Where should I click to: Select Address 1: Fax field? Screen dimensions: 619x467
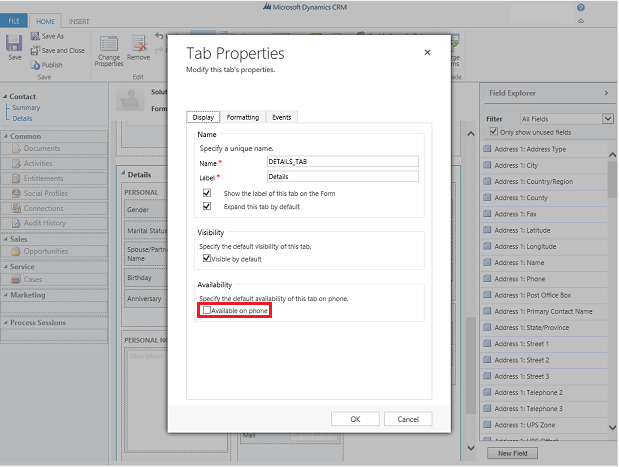pyautogui.click(x=544, y=214)
